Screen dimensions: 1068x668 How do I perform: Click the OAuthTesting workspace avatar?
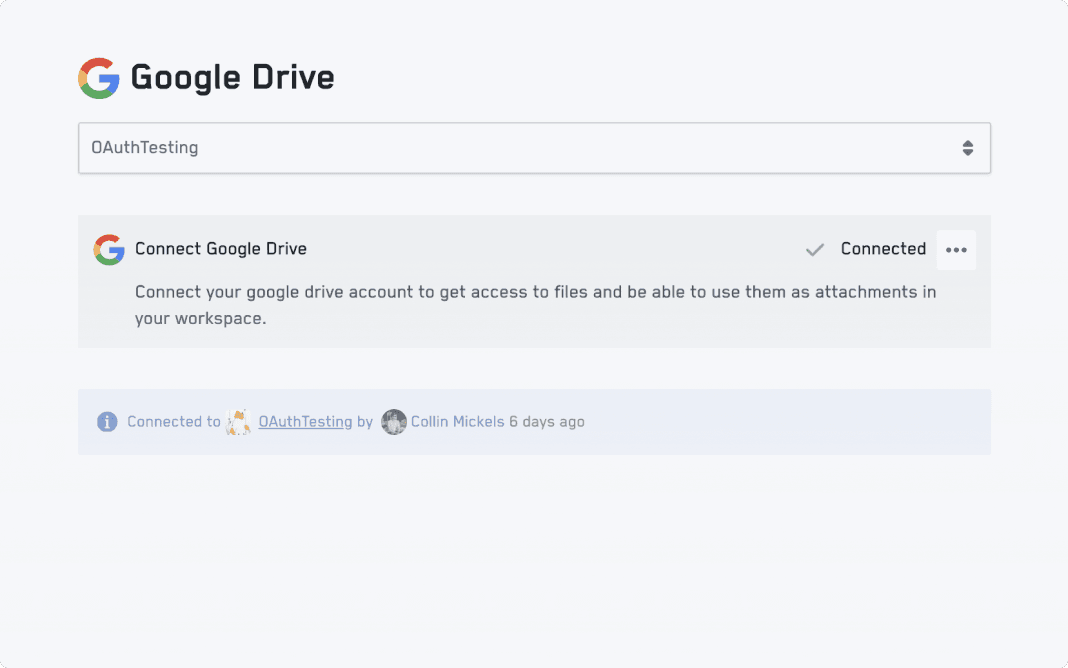pyautogui.click(x=238, y=422)
